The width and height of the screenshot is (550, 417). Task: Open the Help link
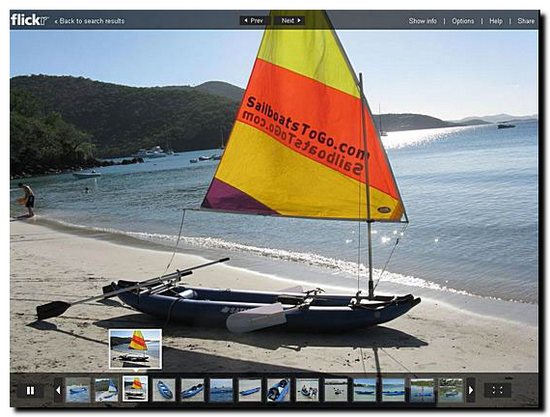point(496,21)
